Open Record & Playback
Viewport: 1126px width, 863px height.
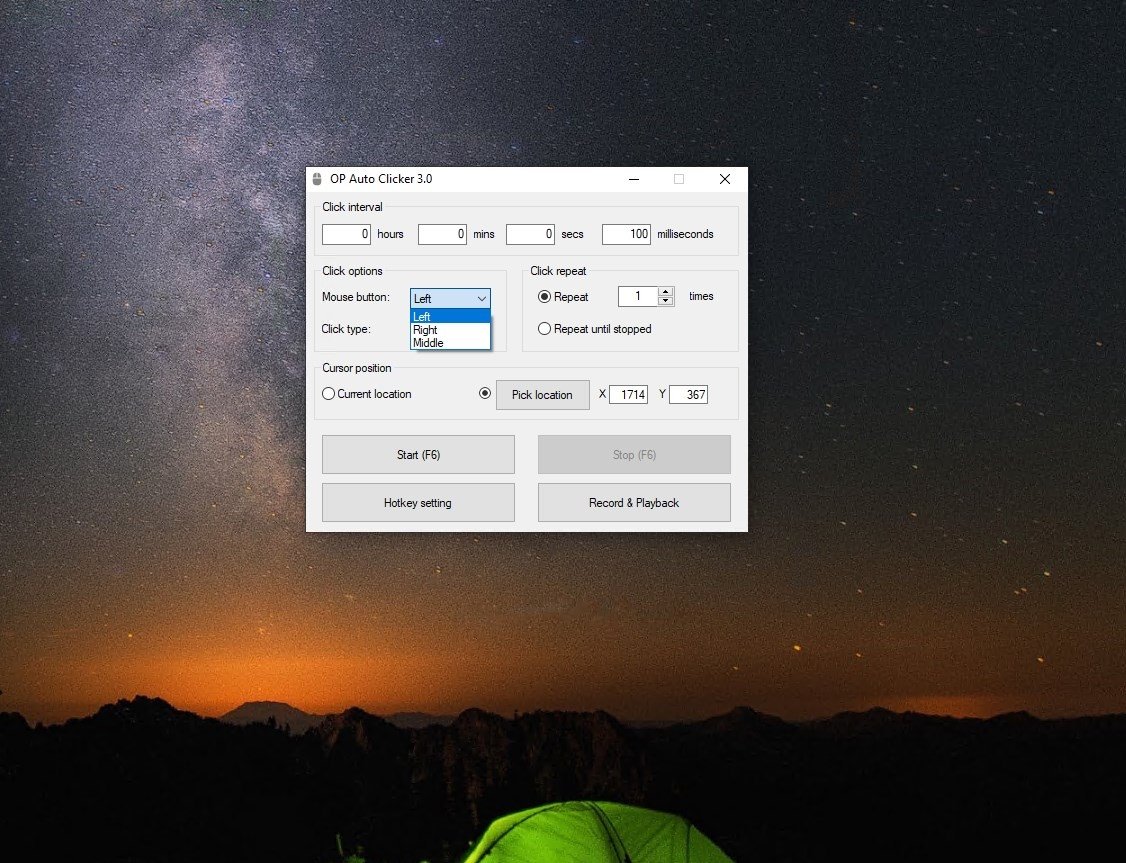pos(634,503)
